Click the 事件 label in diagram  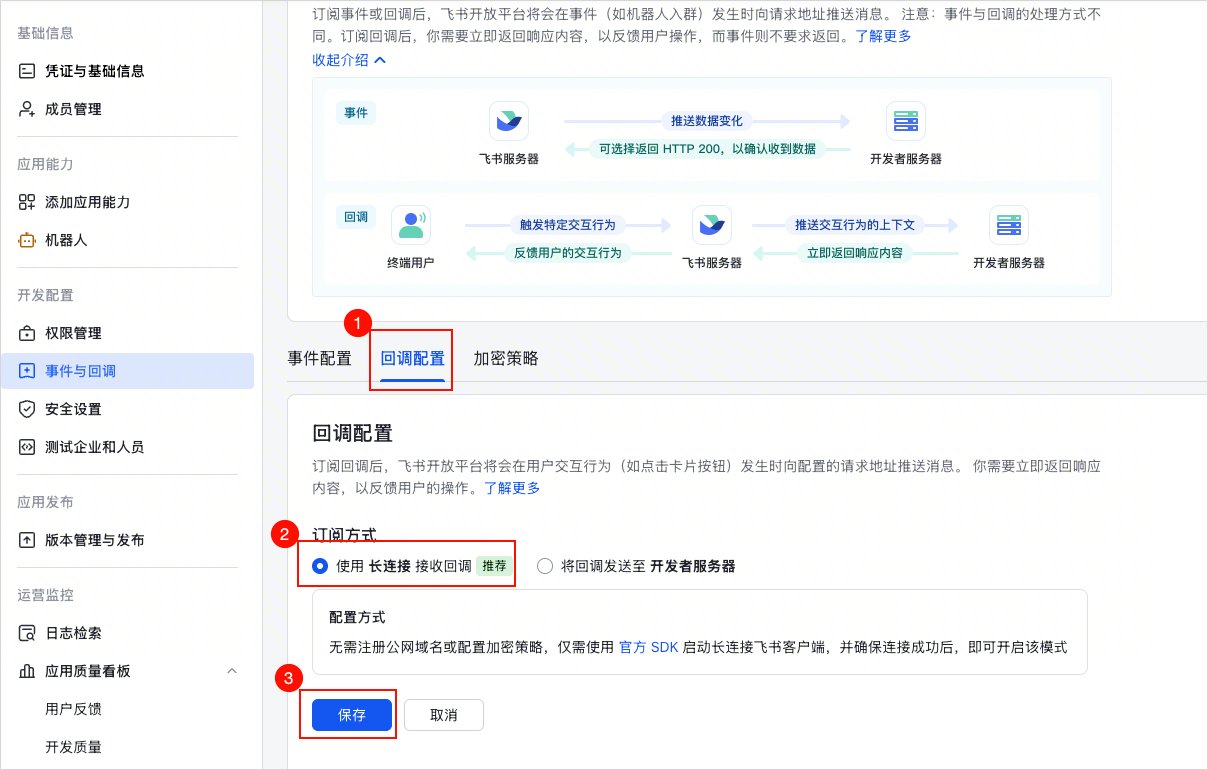click(x=356, y=113)
